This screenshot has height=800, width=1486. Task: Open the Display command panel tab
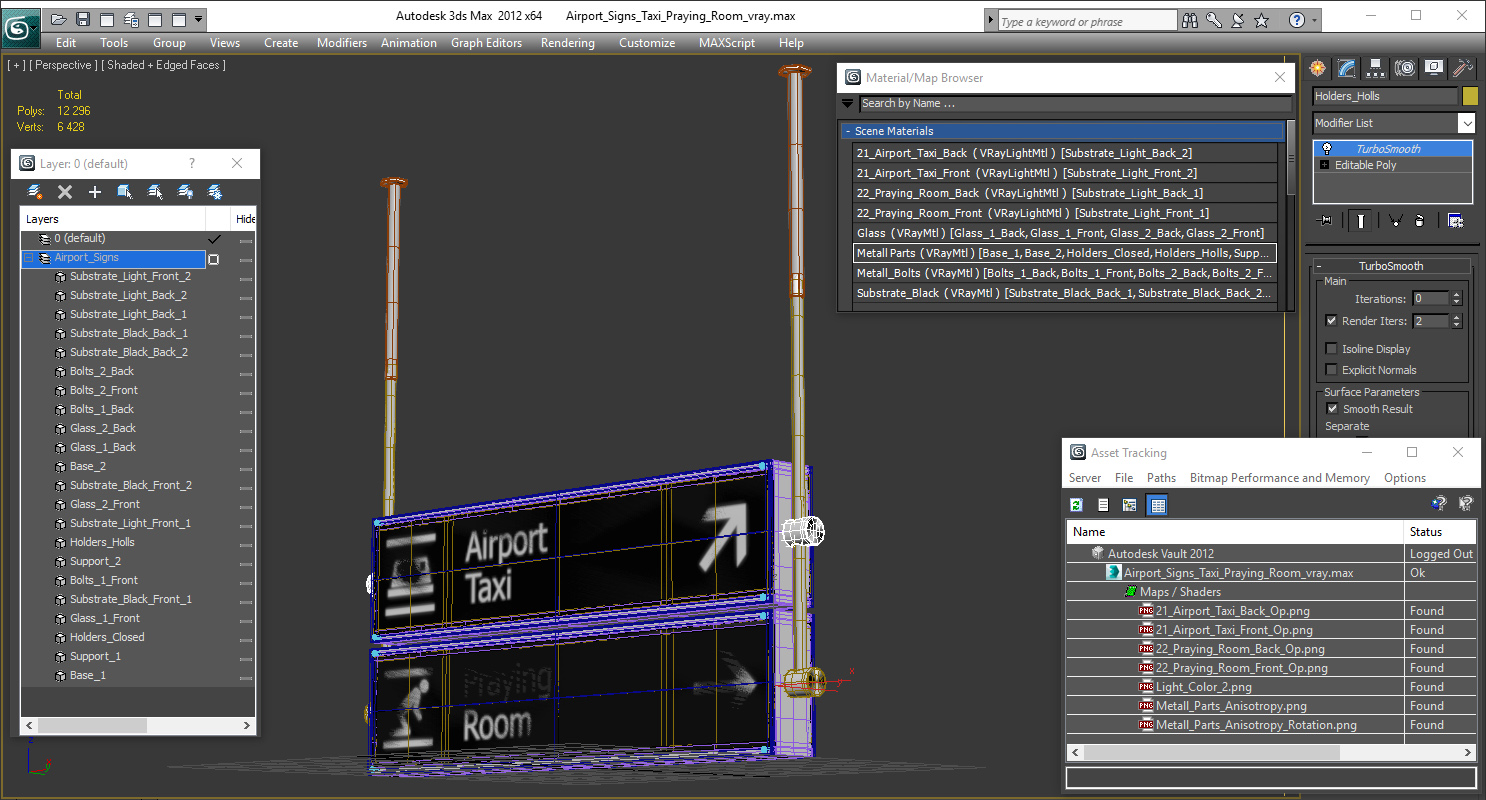[x=1434, y=68]
